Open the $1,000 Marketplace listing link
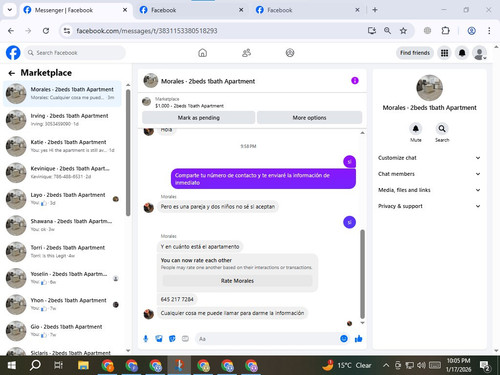The width and height of the screenshot is (500, 375). click(189, 106)
